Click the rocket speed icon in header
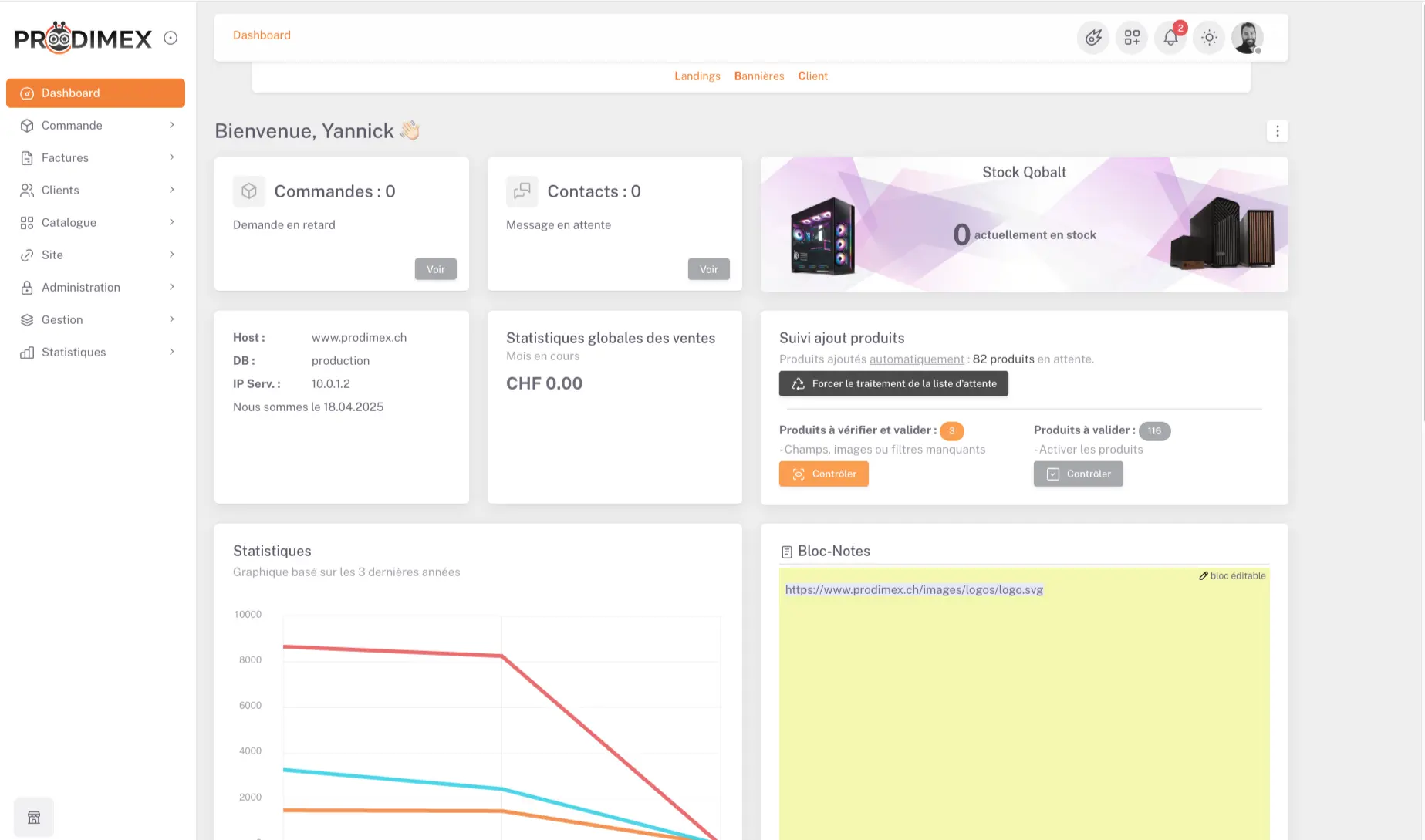This screenshot has height=840, width=1425. tap(1093, 38)
